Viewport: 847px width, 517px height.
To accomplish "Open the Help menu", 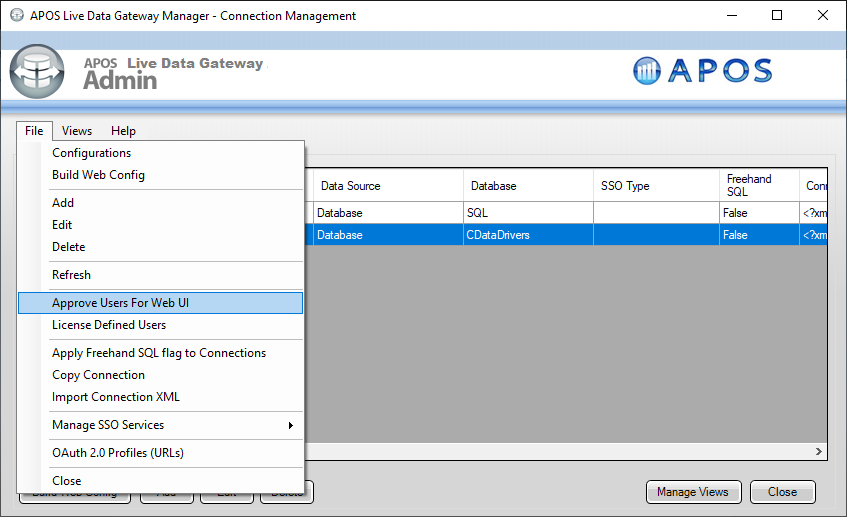I will tap(123, 131).
